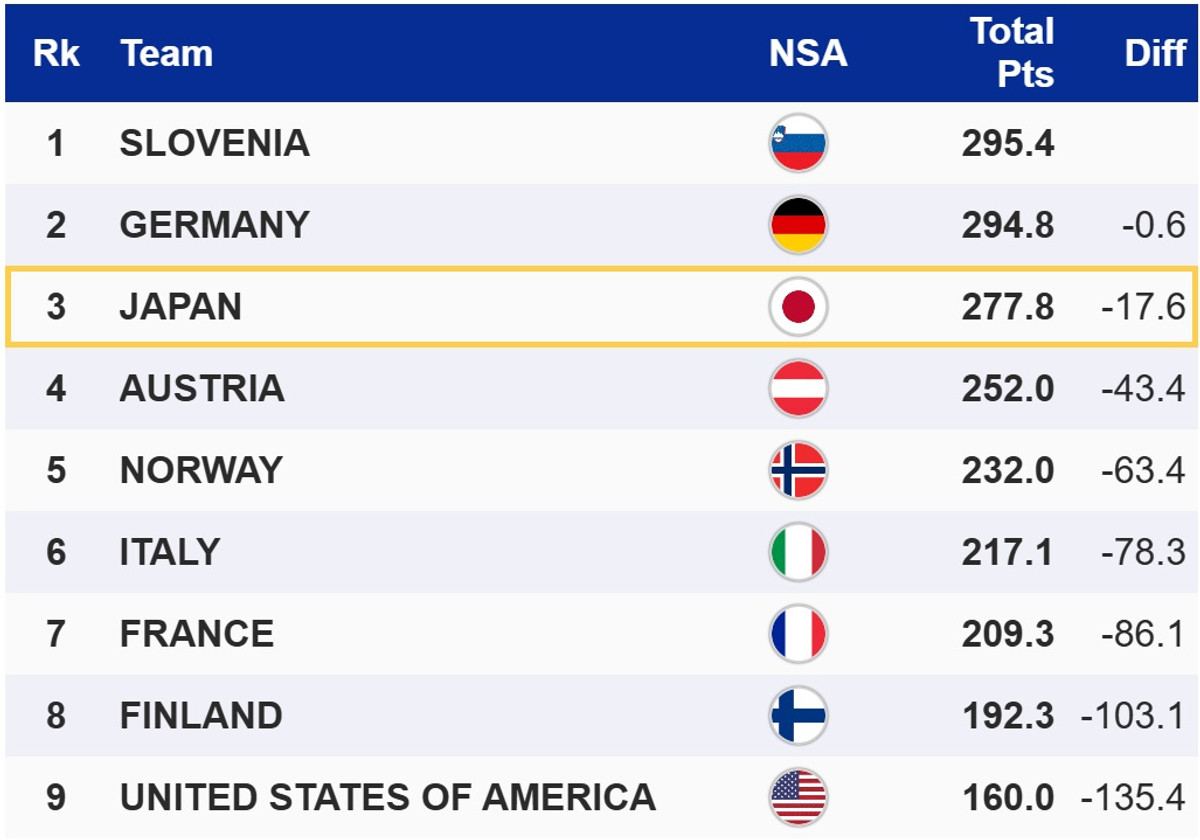Select the highlighted JAPAN team name

(181, 307)
